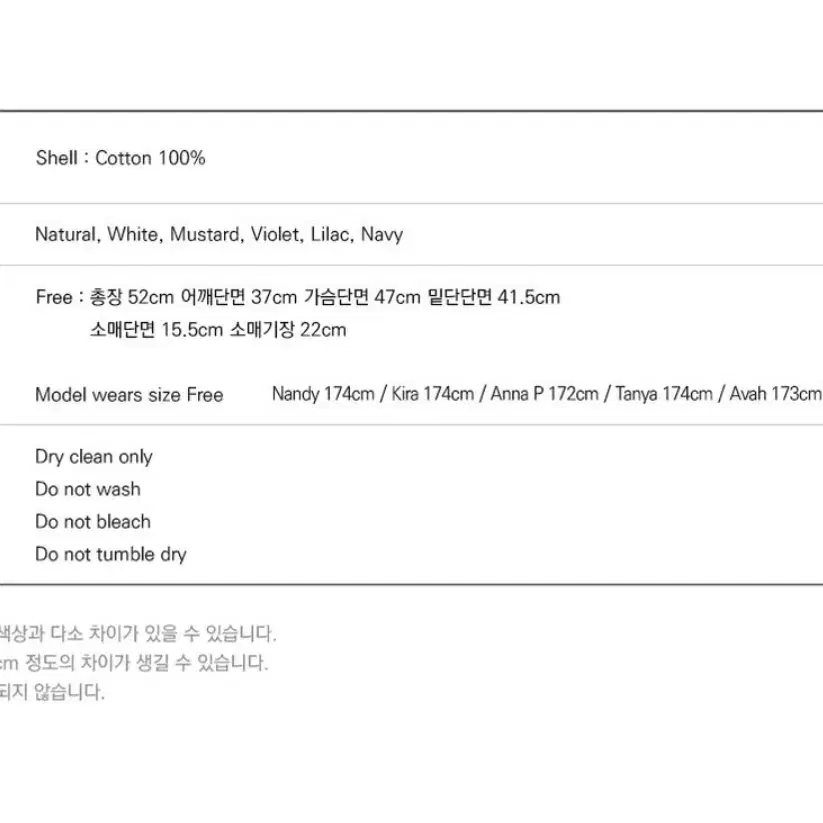Click model name Tanya 174cm
The height and width of the screenshot is (823, 823).
(664, 394)
